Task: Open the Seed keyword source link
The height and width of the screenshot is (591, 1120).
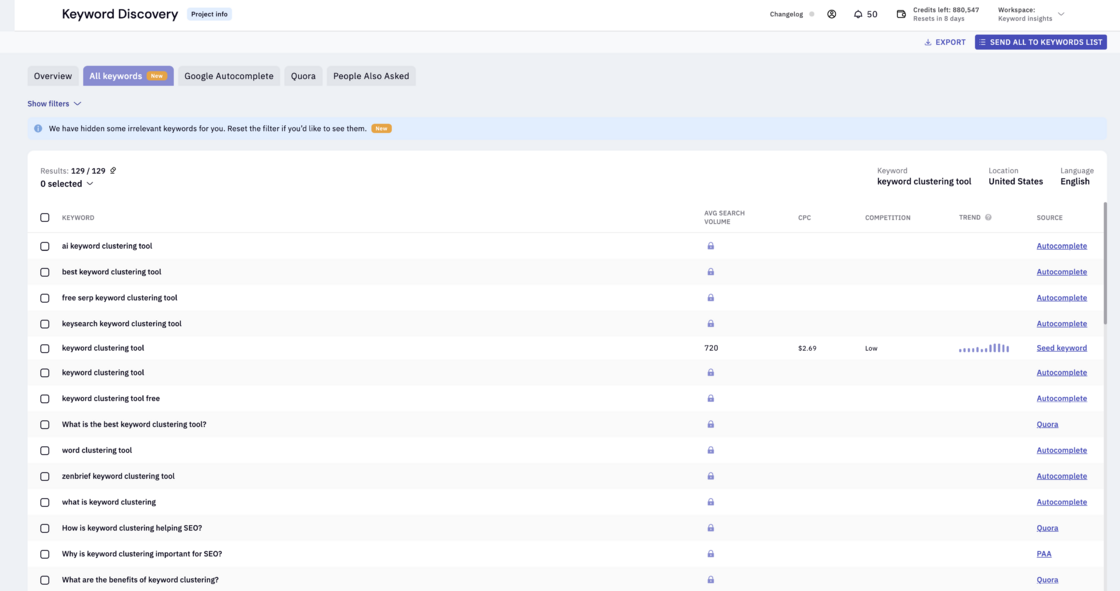Action: tap(1061, 348)
